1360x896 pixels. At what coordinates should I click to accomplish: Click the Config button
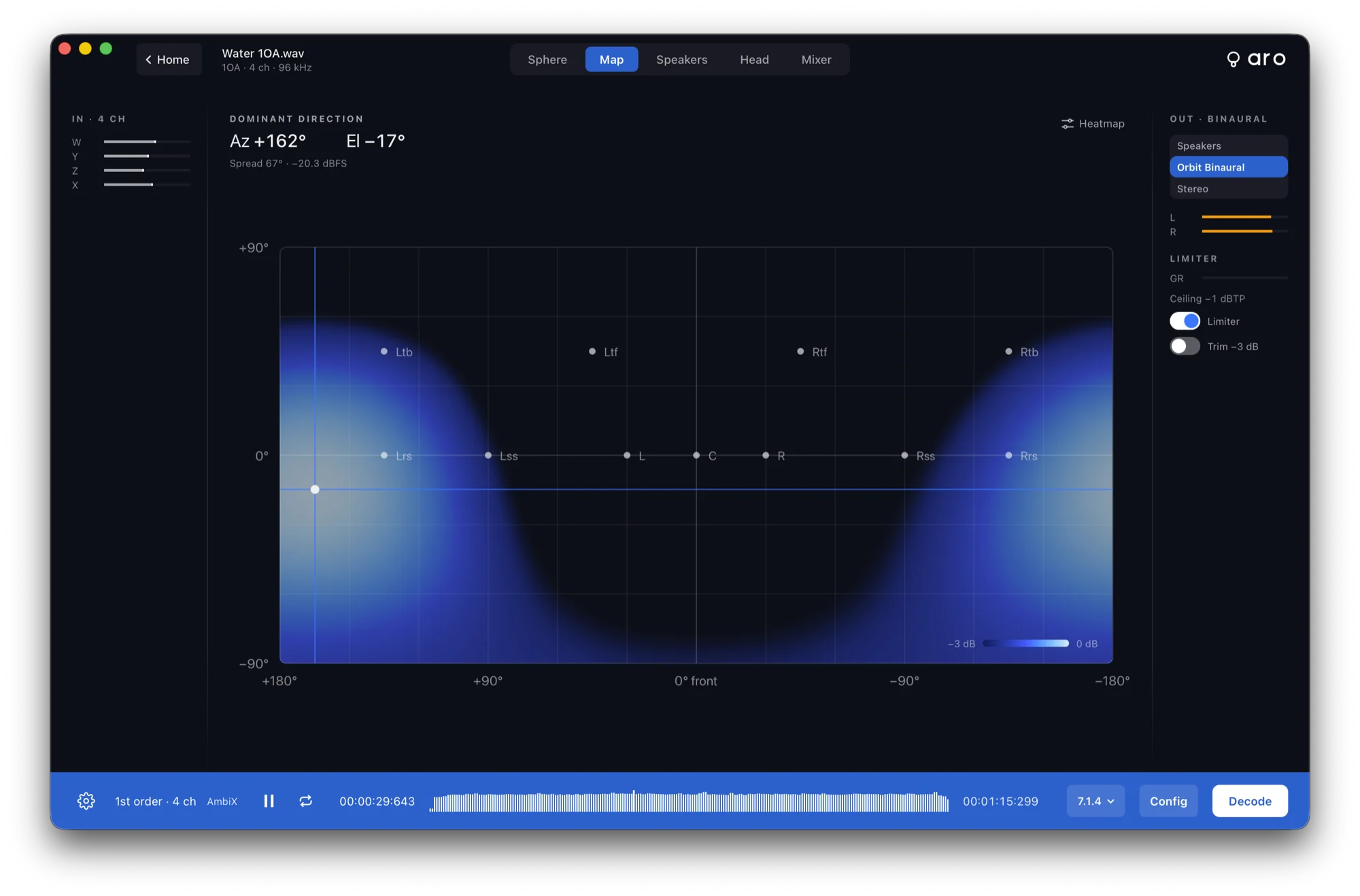coord(1168,801)
